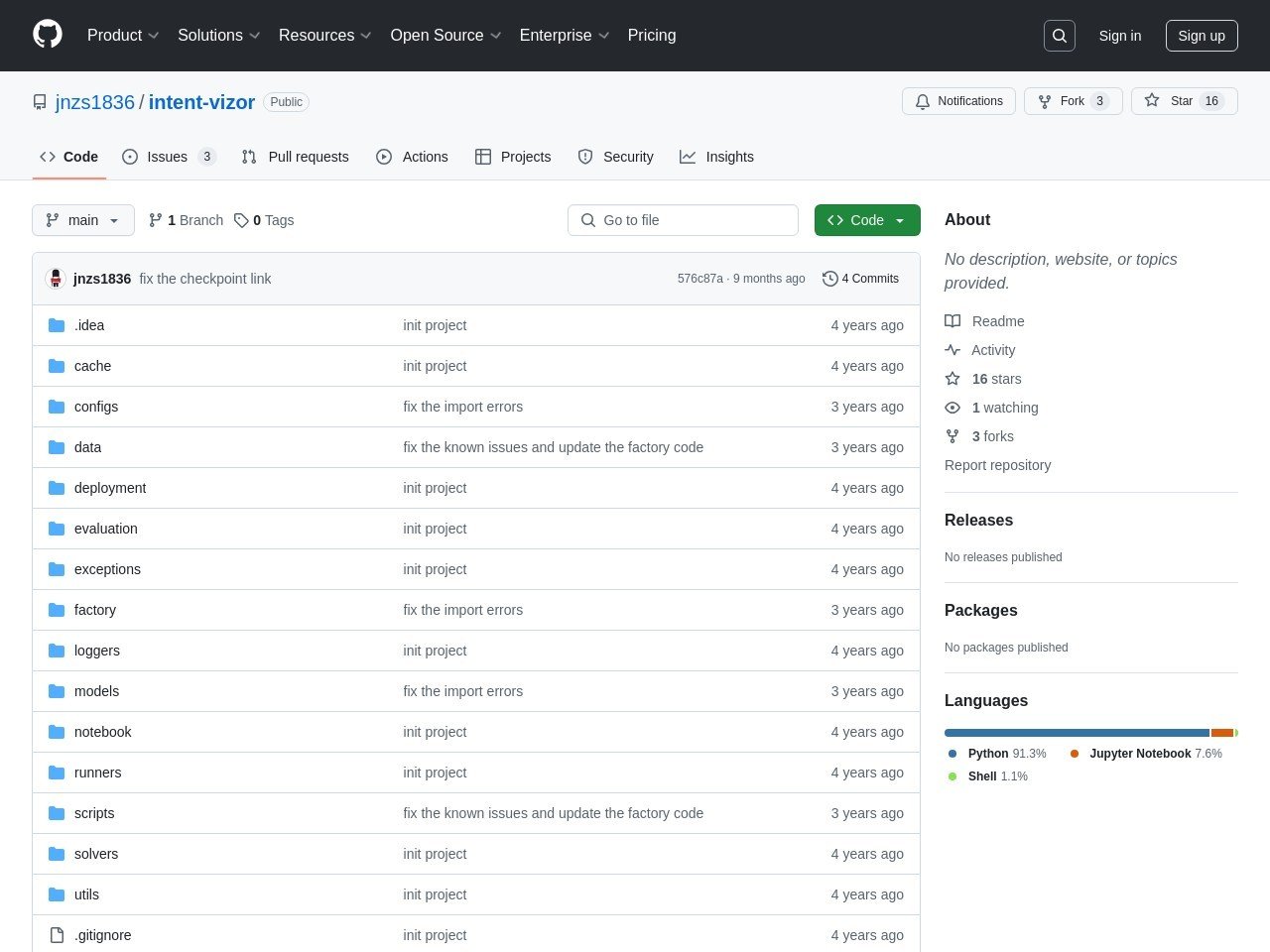1270x952 pixels.
Task: Expand the Resources menu
Action: pyautogui.click(x=325, y=36)
